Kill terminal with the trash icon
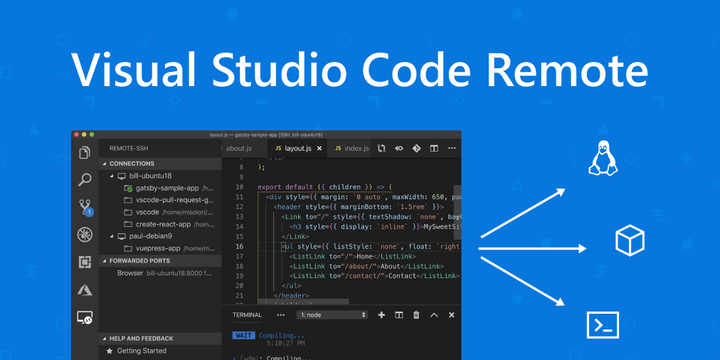Viewport: 720px width, 360px height. coord(416,315)
